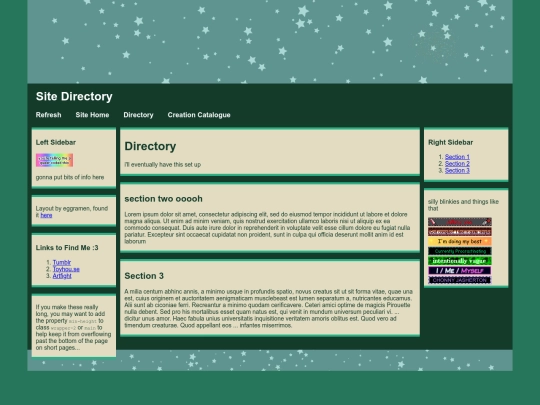Click the gray blinkie with red text
This screenshot has height=405, width=540.
click(460, 222)
